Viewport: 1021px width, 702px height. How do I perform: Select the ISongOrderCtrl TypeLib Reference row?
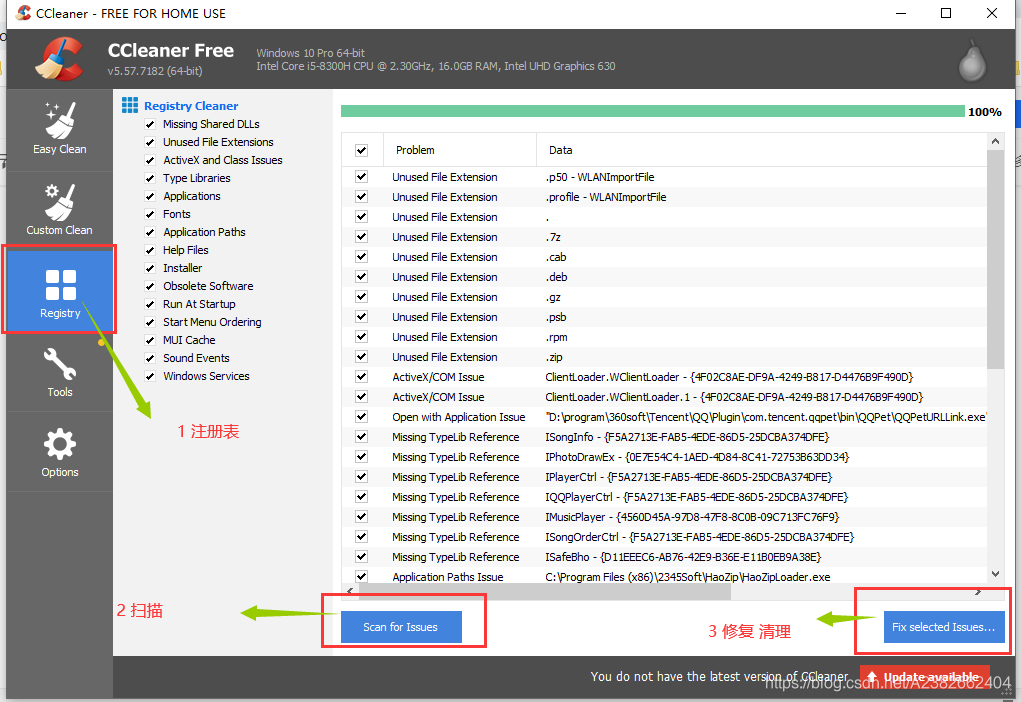pyautogui.click(x=664, y=537)
